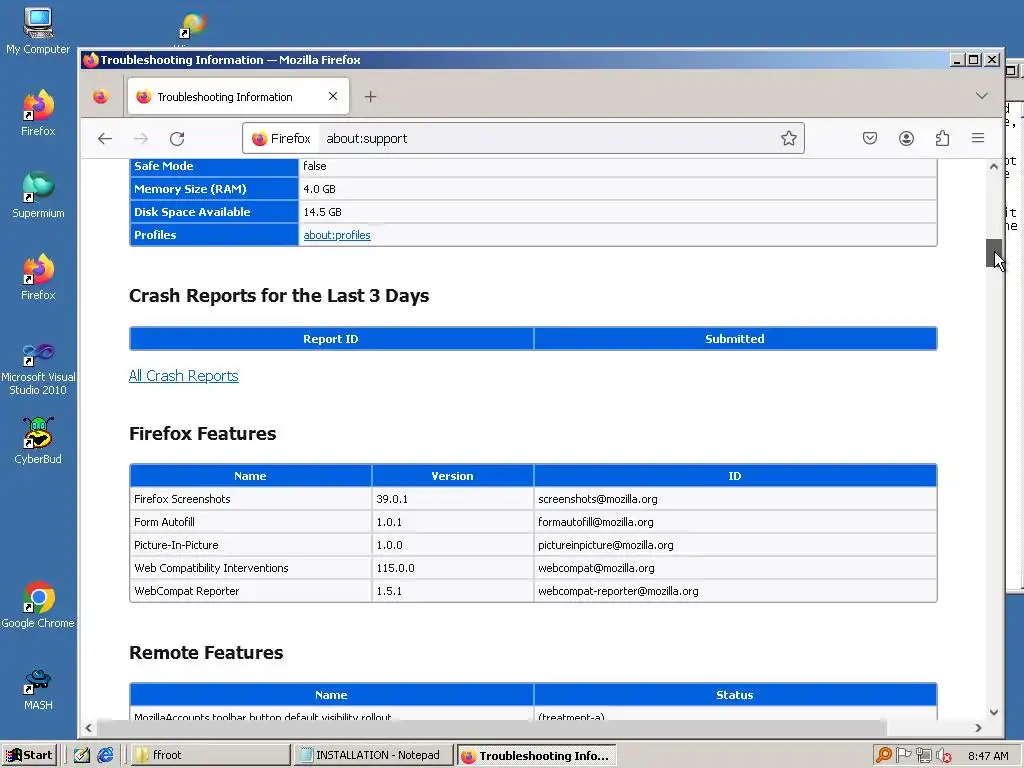Viewport: 1024px width, 768px height.
Task: Bookmark this page with the star icon
Action: pos(788,138)
